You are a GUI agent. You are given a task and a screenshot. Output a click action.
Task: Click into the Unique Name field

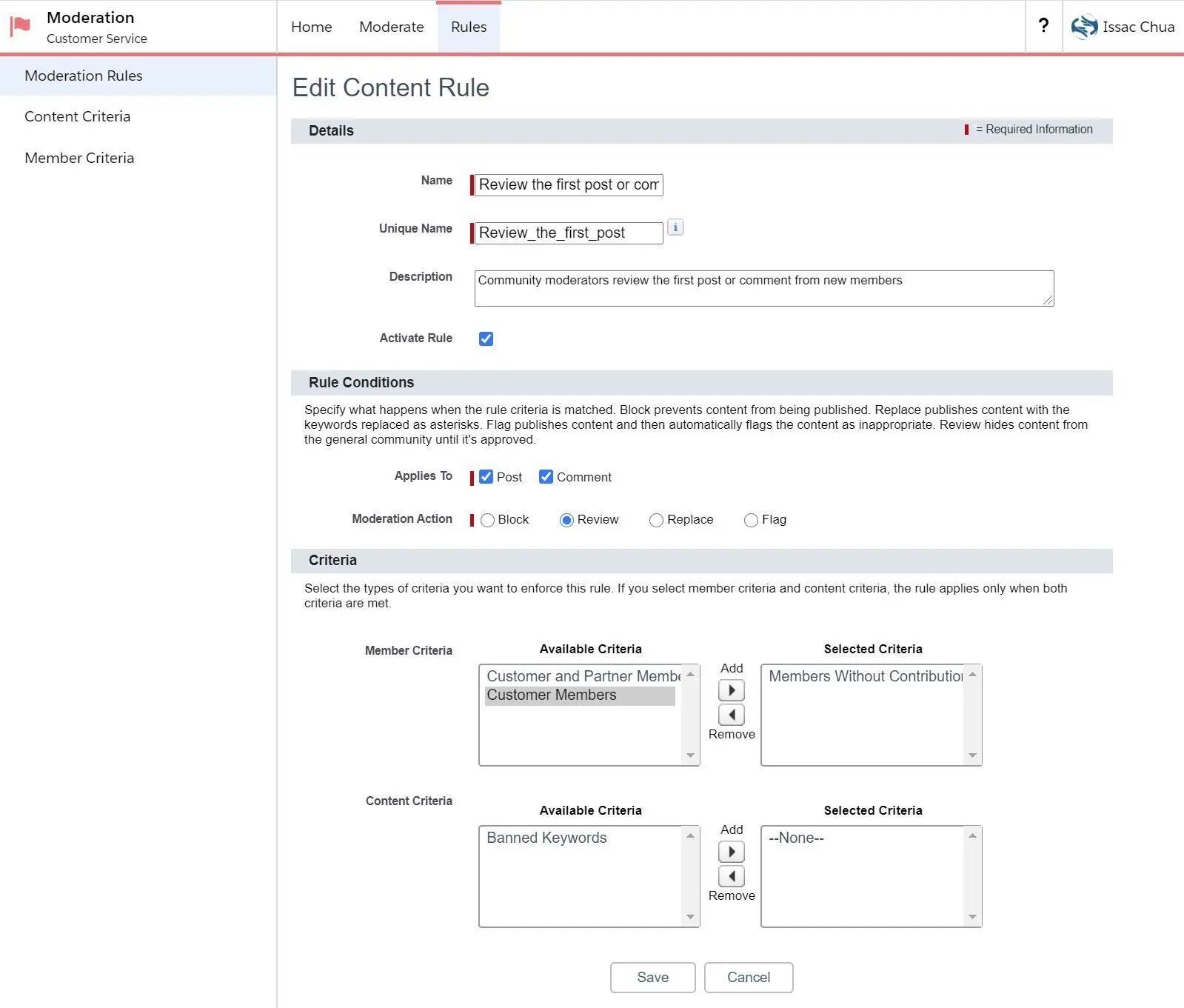pos(569,233)
